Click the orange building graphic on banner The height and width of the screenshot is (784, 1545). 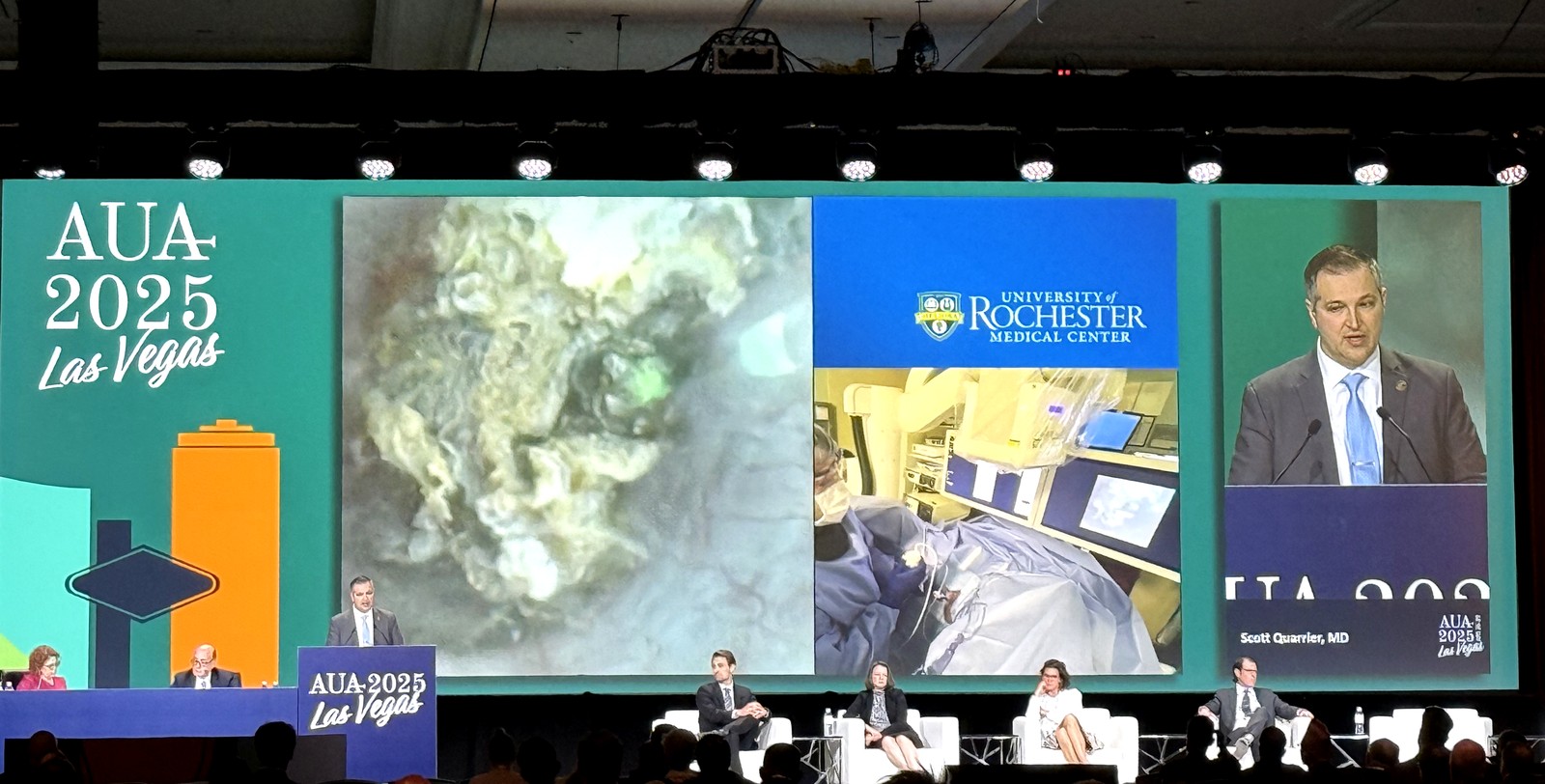click(225, 552)
